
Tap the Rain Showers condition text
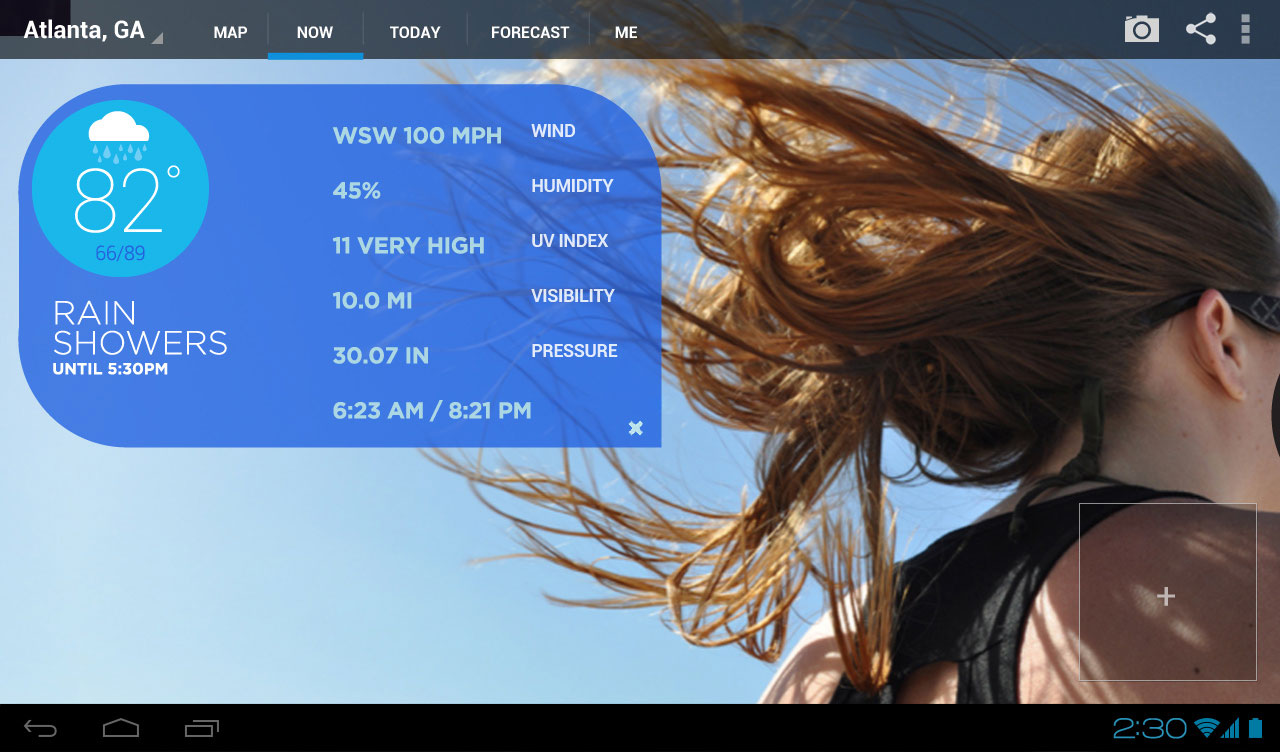[x=140, y=329]
